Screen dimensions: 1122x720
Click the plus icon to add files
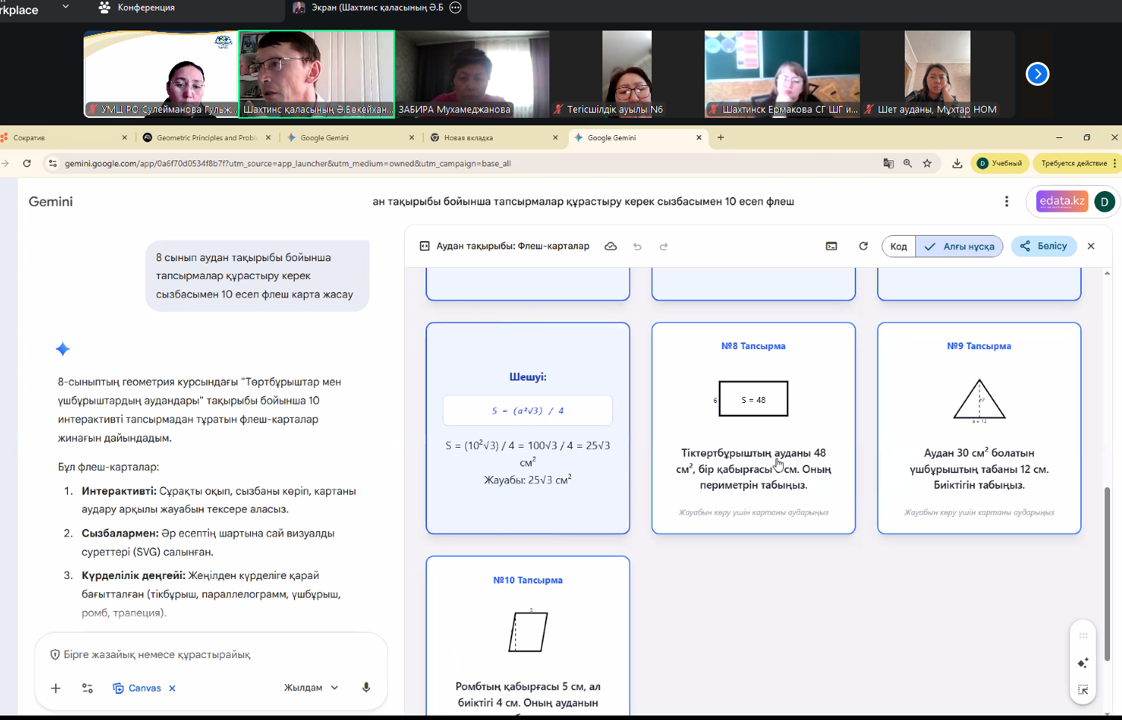tap(56, 688)
